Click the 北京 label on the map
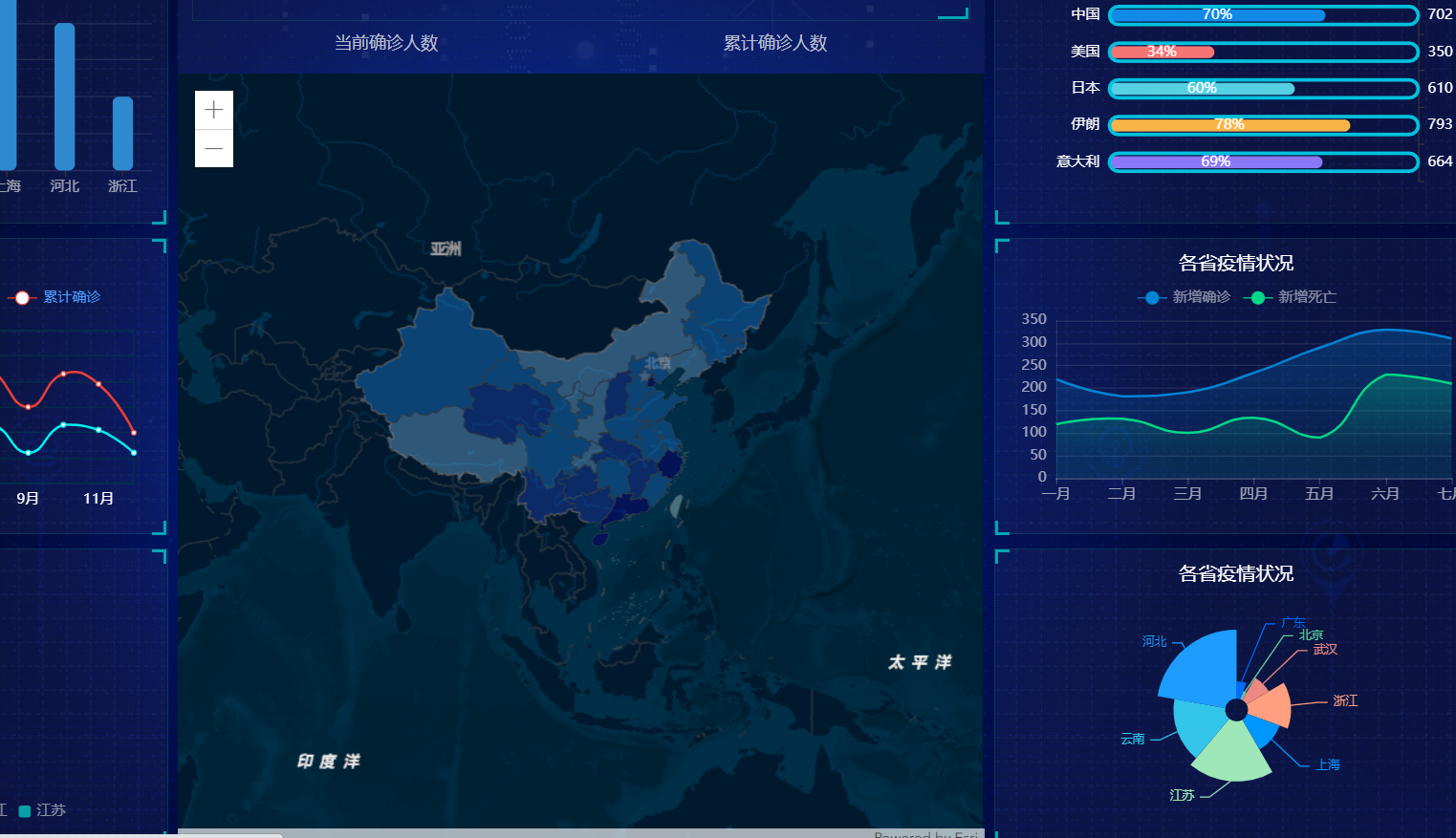Screen dimensions: 1456x838 tap(658, 363)
